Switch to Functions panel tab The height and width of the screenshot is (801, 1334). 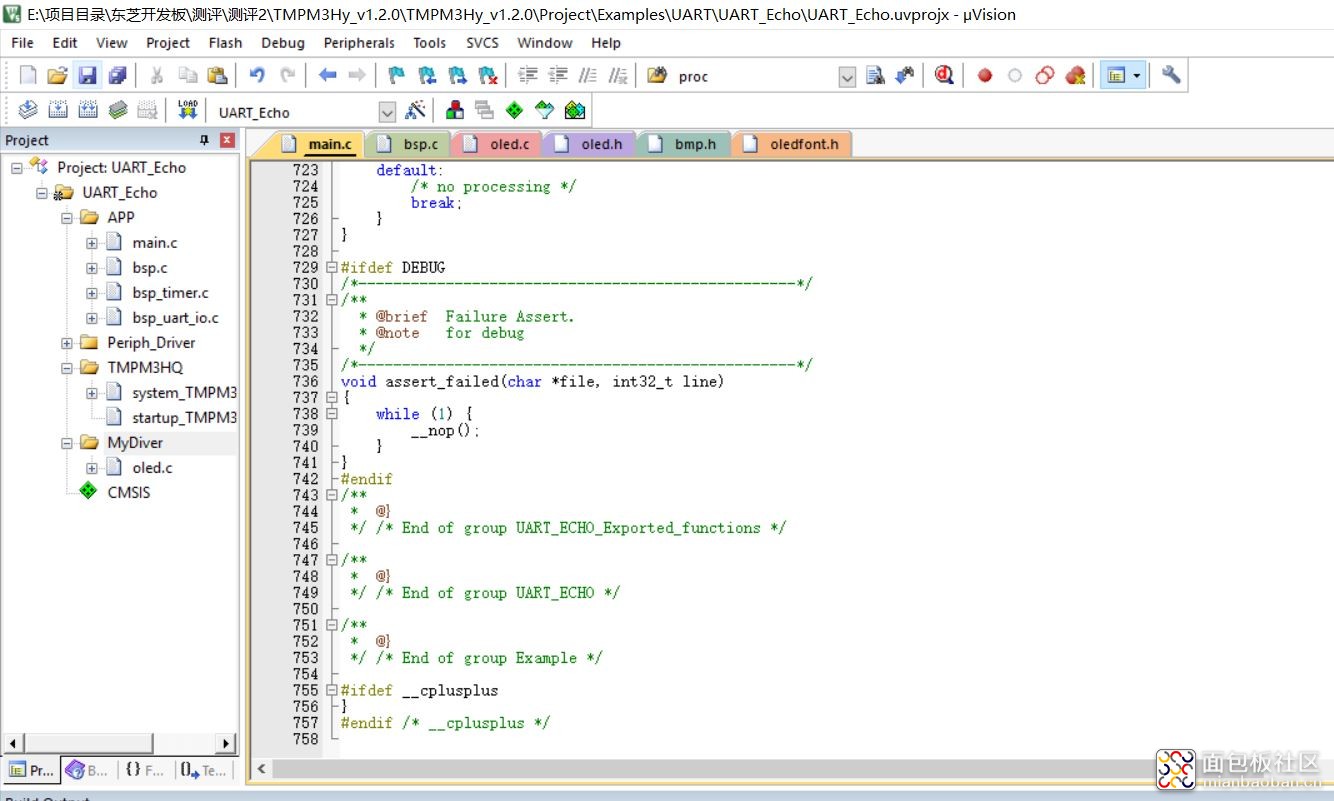[x=145, y=770]
